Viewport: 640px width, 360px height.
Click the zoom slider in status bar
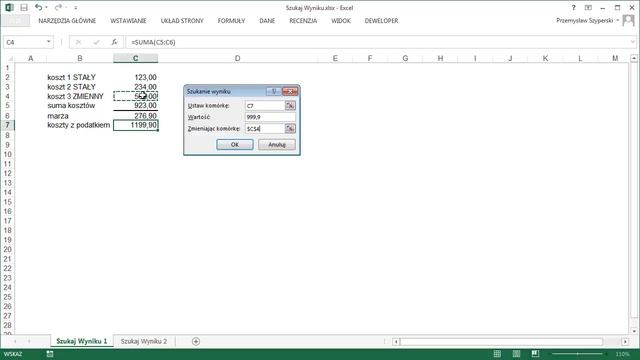pyautogui.click(x=578, y=354)
